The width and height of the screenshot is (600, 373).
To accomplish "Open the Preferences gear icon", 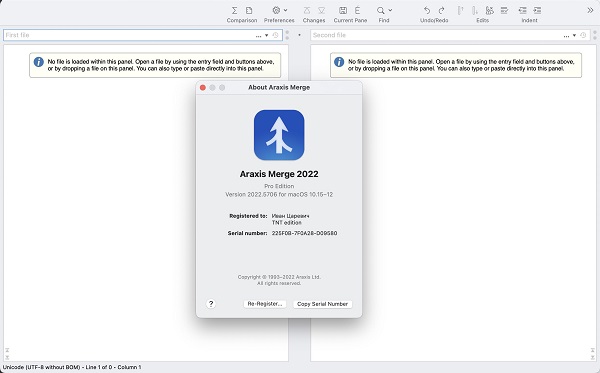I will pos(276,10).
